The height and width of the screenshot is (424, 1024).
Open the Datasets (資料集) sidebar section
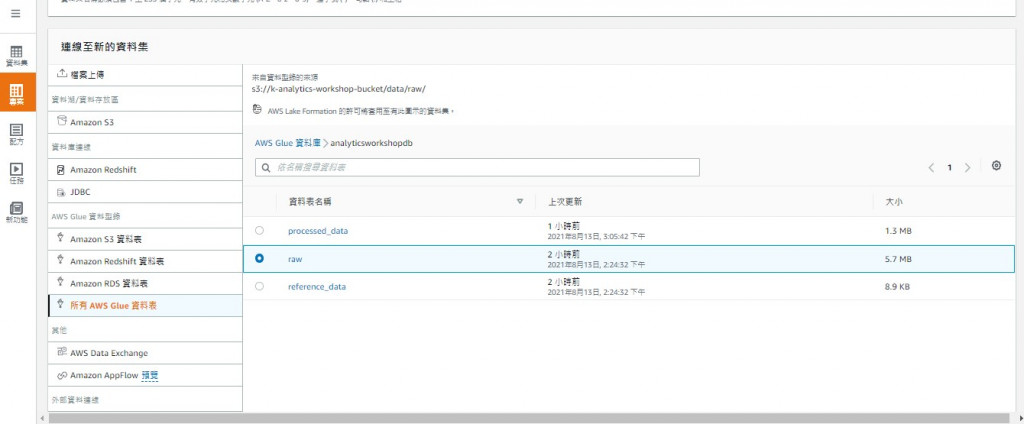(x=16, y=56)
